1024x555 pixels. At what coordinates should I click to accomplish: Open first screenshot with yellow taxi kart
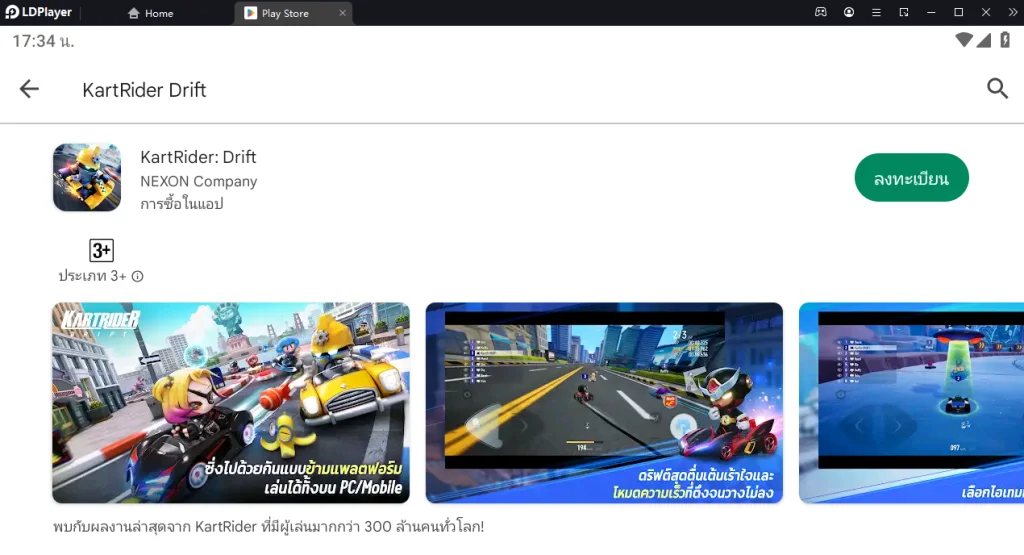point(231,403)
